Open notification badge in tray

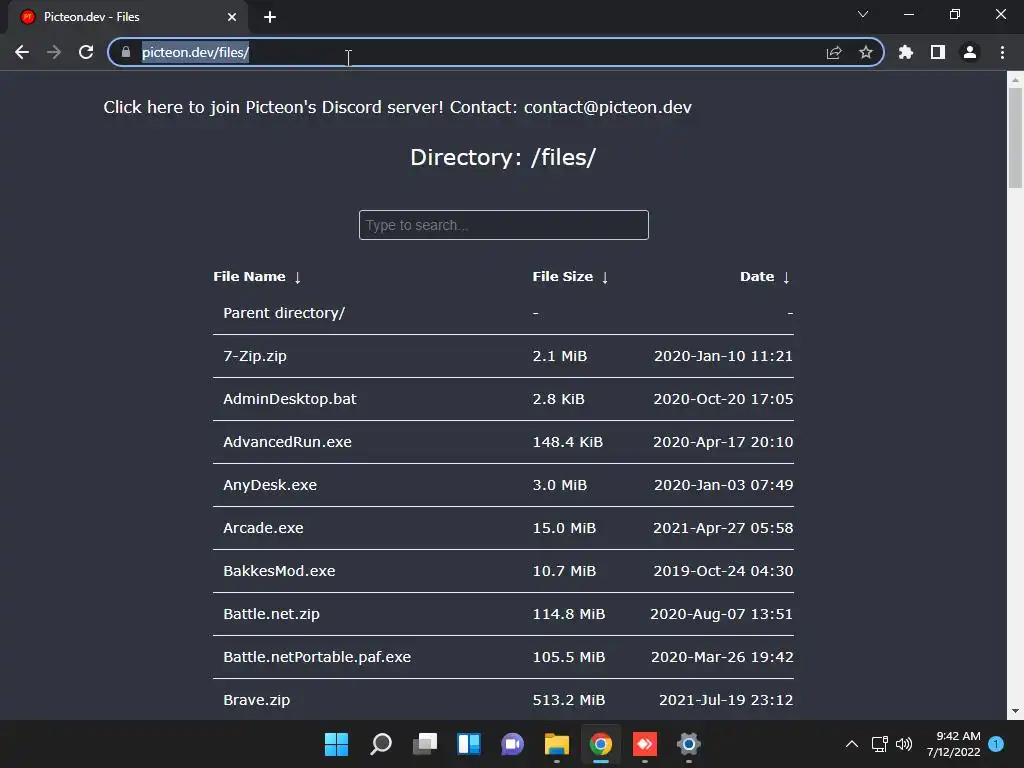click(996, 744)
